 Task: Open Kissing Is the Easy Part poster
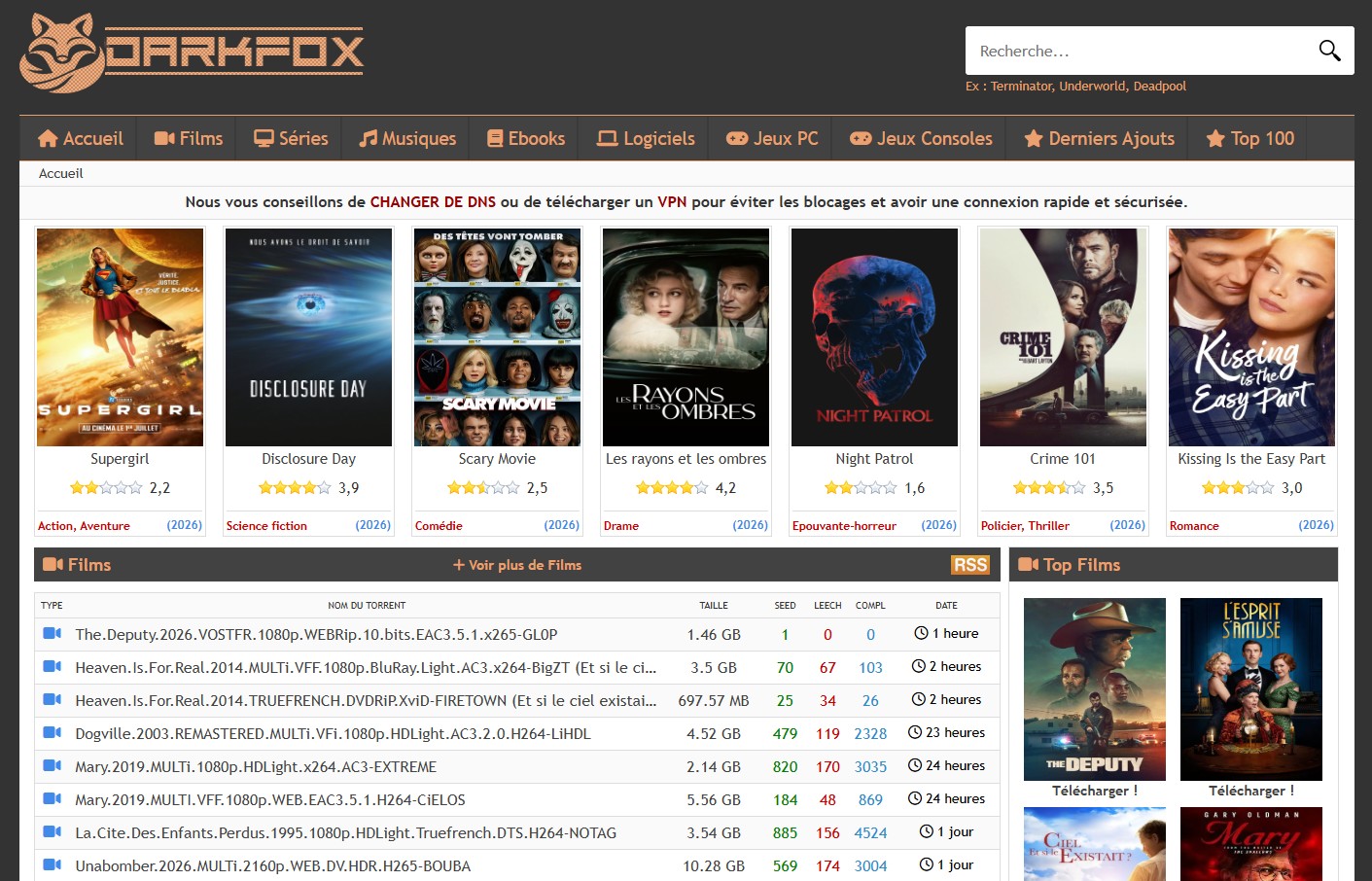[1251, 337]
